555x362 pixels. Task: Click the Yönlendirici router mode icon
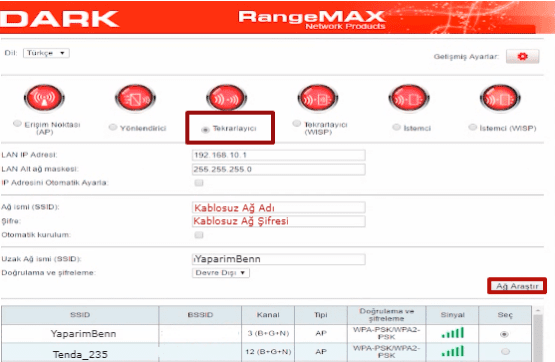tap(135, 98)
